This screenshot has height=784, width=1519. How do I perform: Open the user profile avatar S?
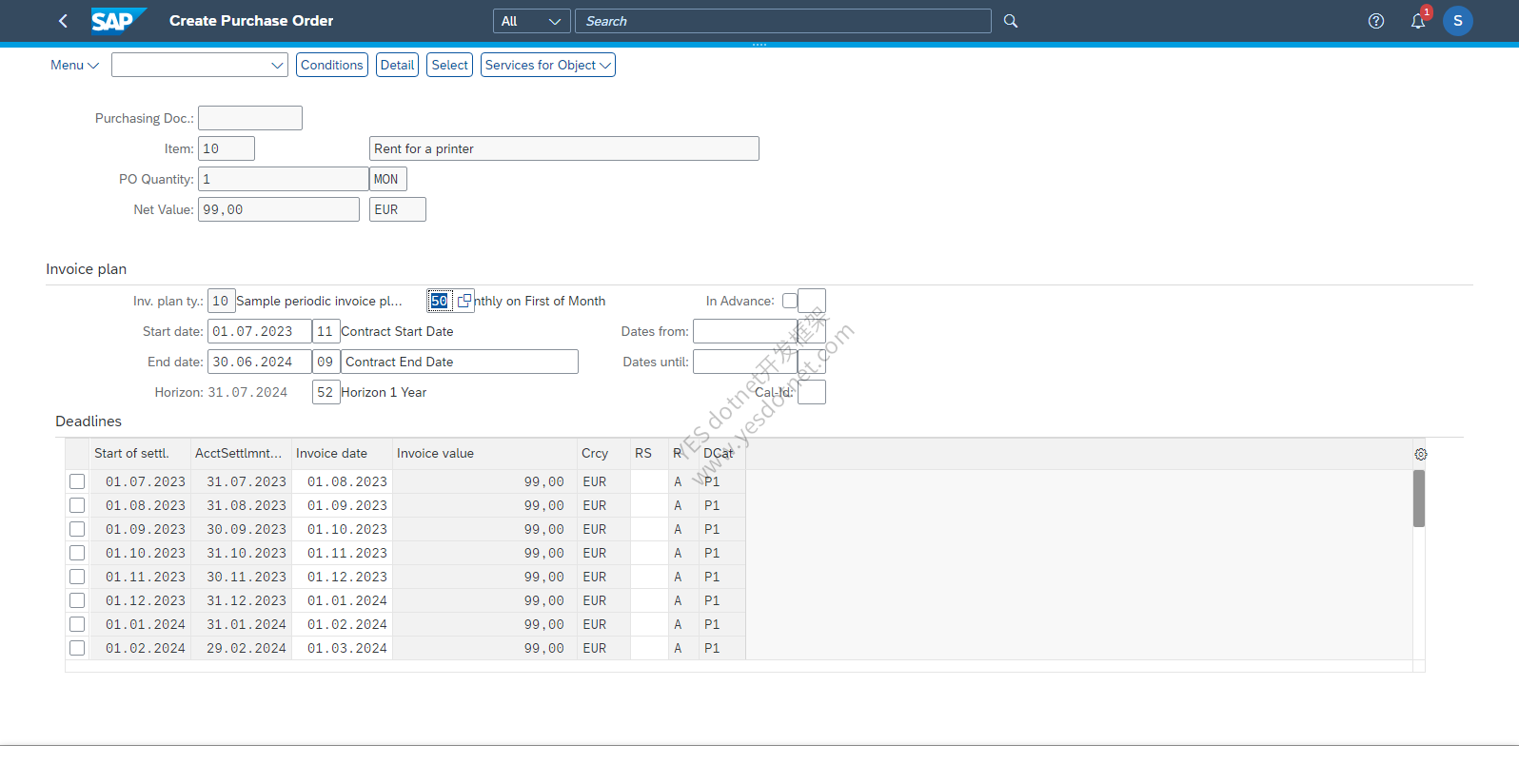[1458, 21]
